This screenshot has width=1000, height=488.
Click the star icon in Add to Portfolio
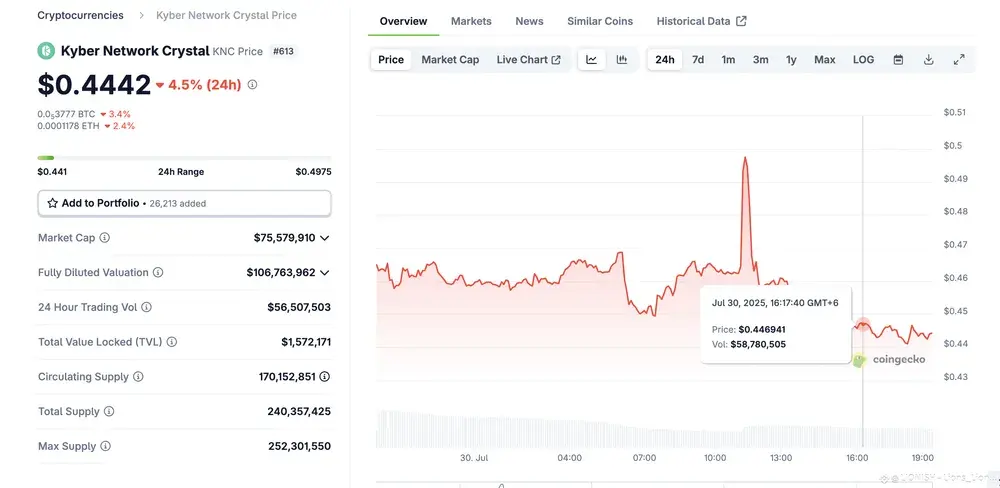tap(53, 203)
